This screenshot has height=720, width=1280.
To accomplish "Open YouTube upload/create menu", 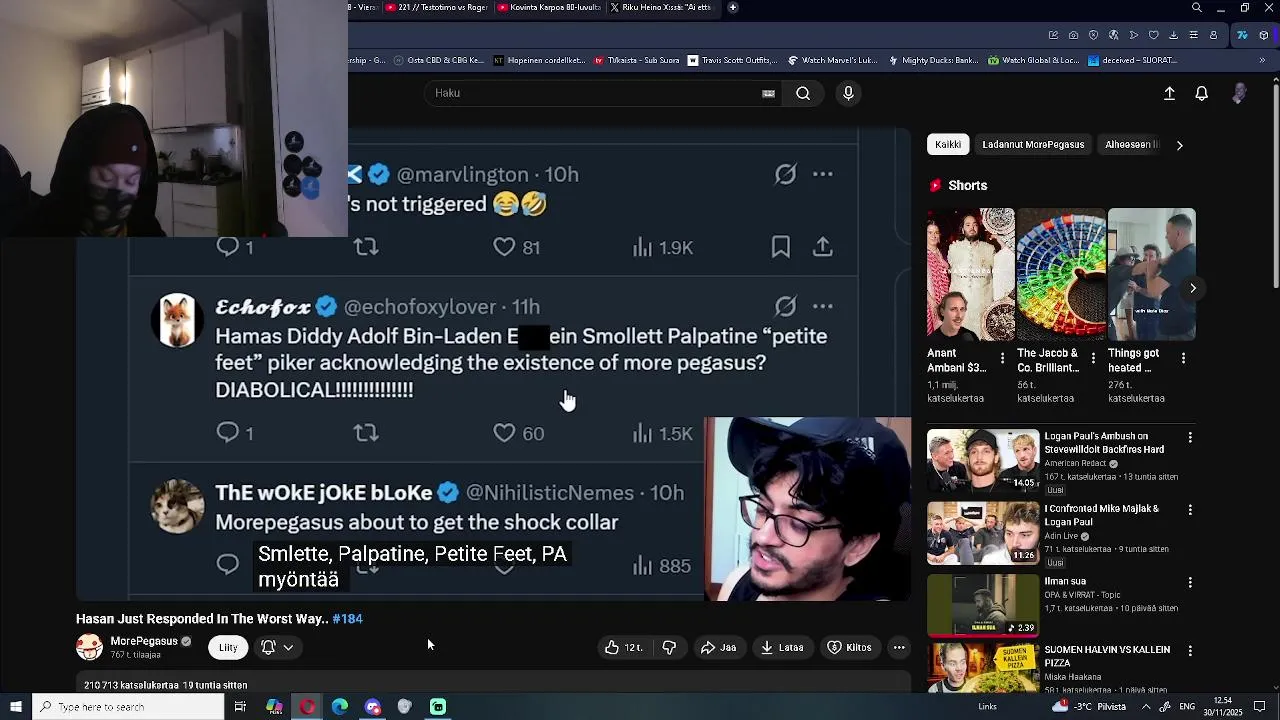I will pyautogui.click(x=1169, y=93).
